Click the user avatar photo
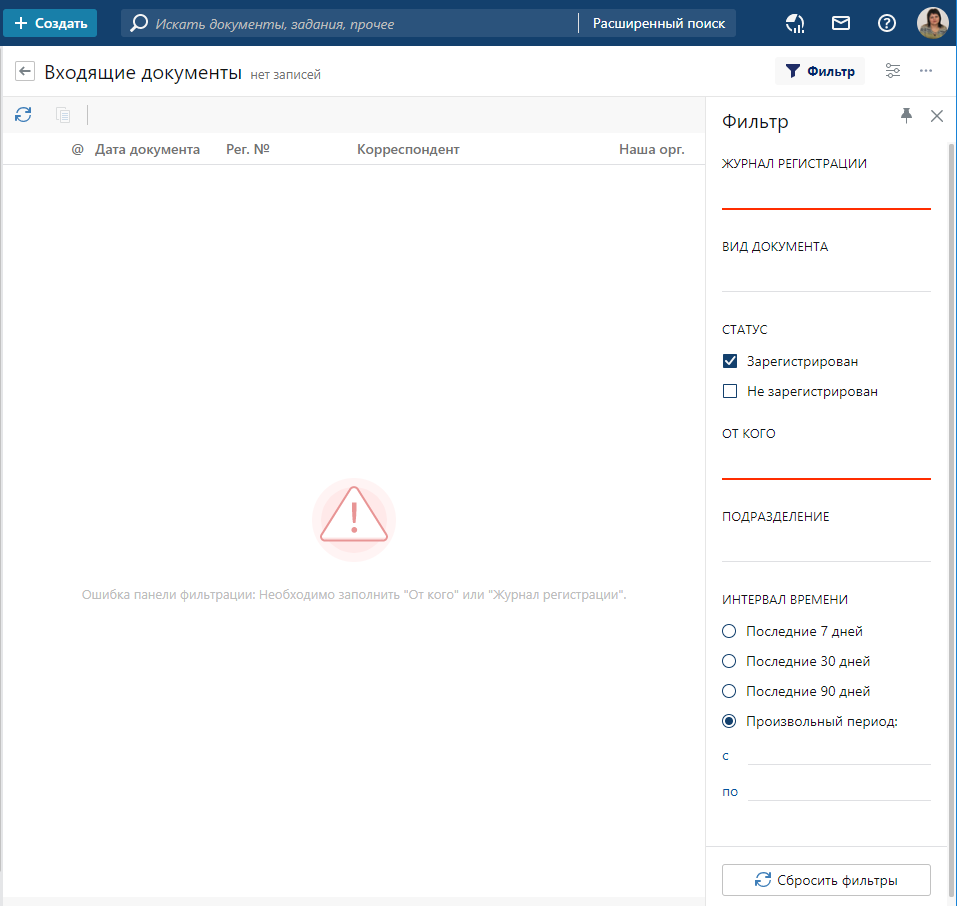This screenshot has height=906, width=957. pyautogui.click(x=932, y=23)
